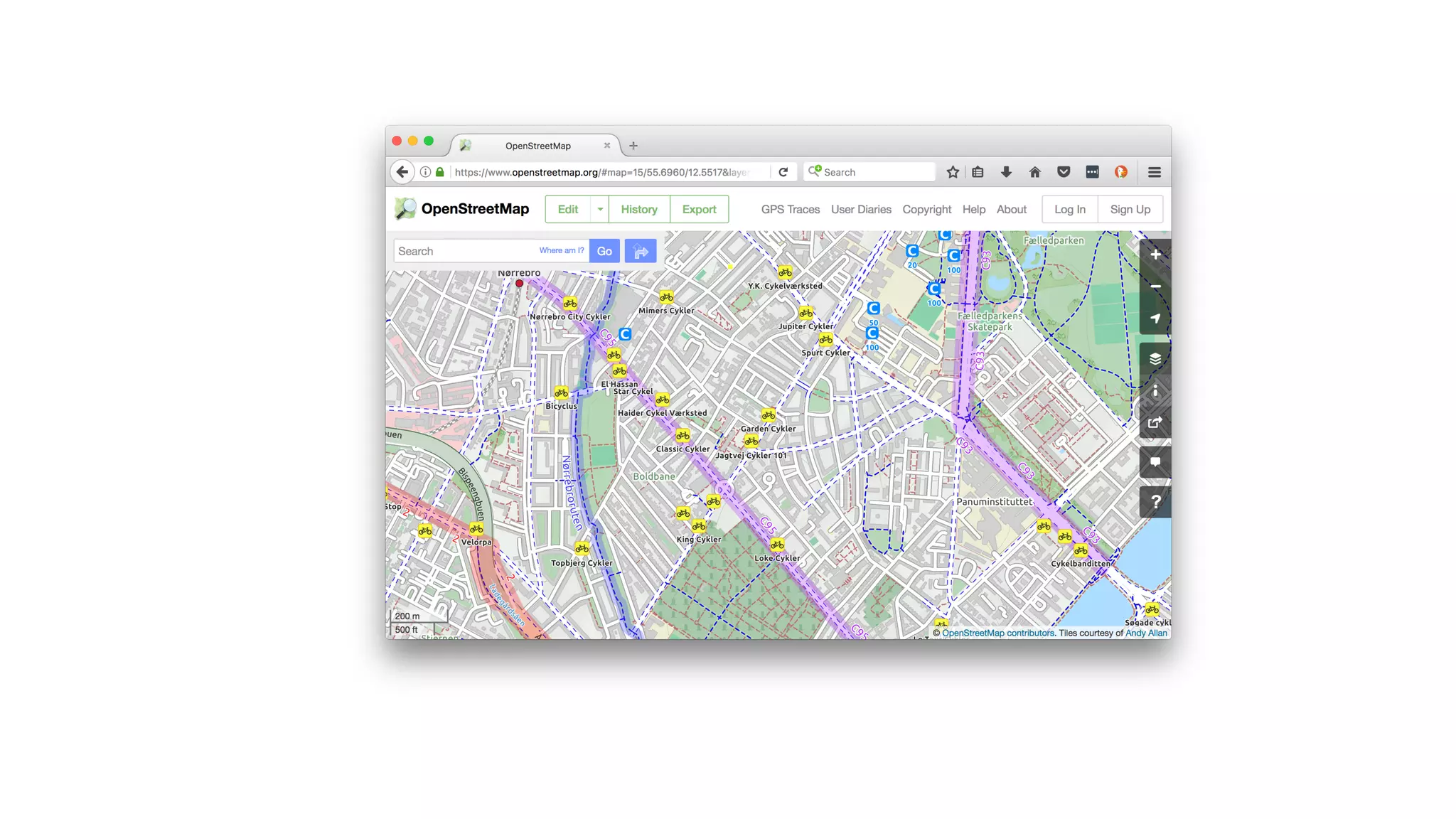Open the browser bookmarks list icon
Image resolution: width=1456 pixels, height=819 pixels.
click(x=978, y=172)
